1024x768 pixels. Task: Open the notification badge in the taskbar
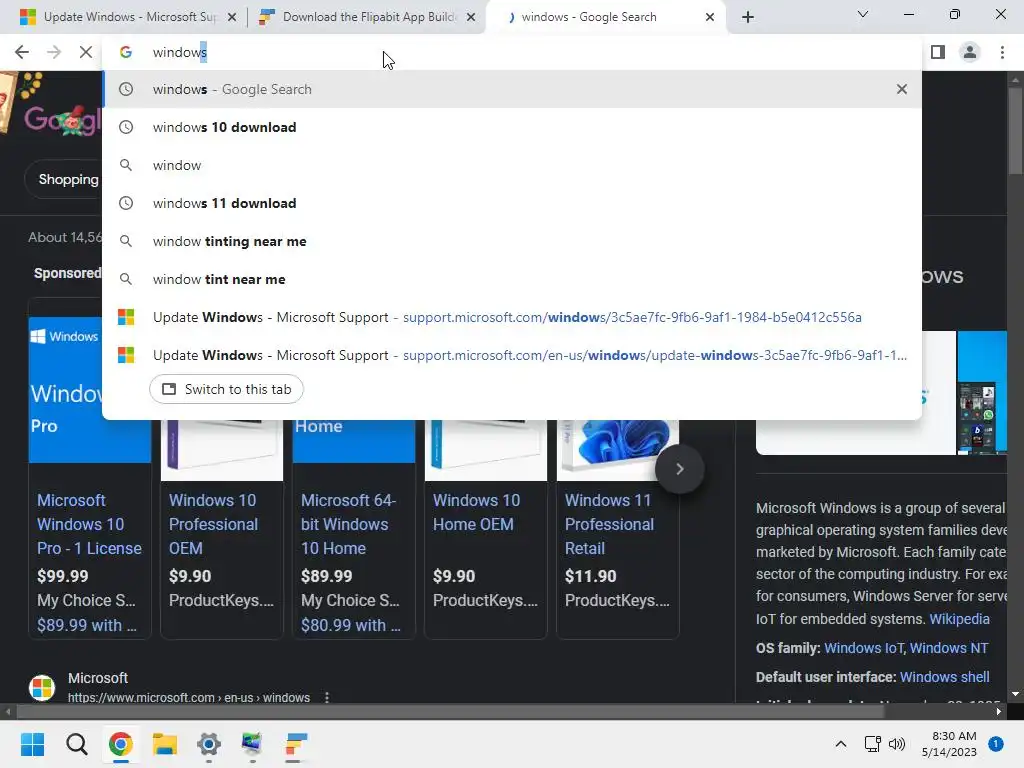click(995, 744)
